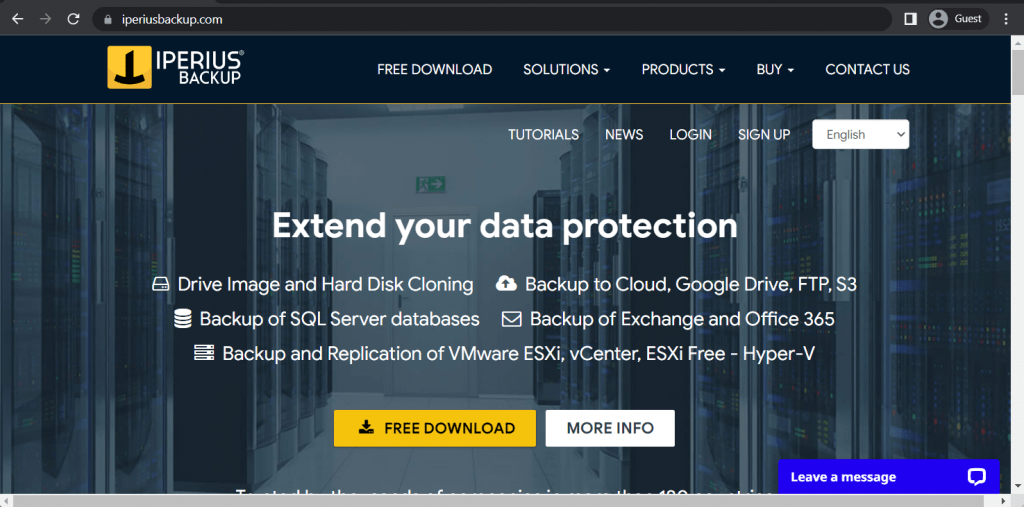Screen dimensions: 1024x507
Task: Open the English language selector
Action: [860, 135]
